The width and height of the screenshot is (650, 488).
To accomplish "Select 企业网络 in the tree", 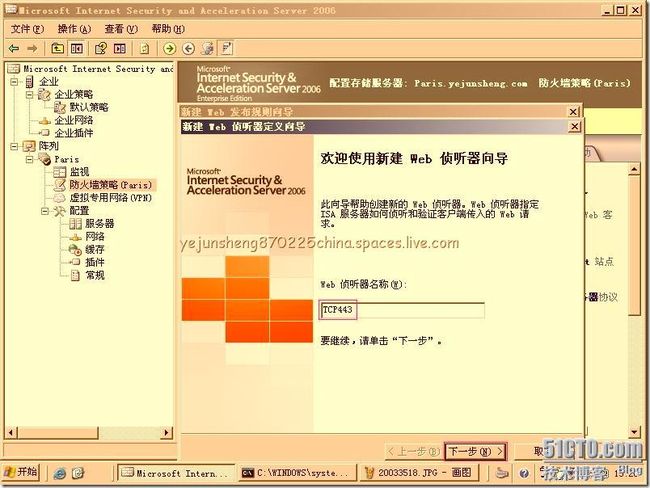I will [73, 120].
